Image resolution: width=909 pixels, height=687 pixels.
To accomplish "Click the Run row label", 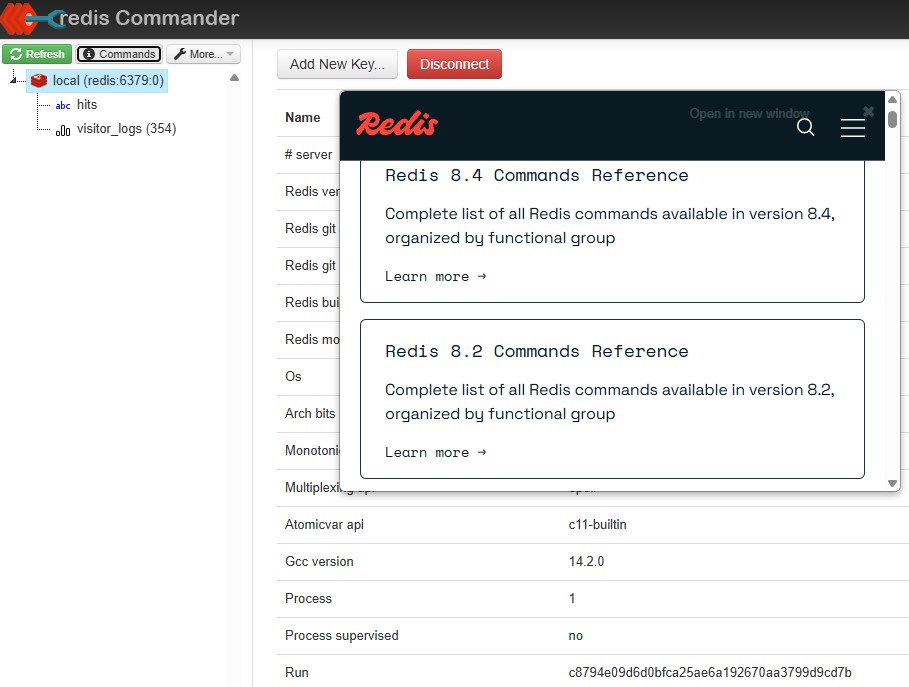I will (297, 673).
